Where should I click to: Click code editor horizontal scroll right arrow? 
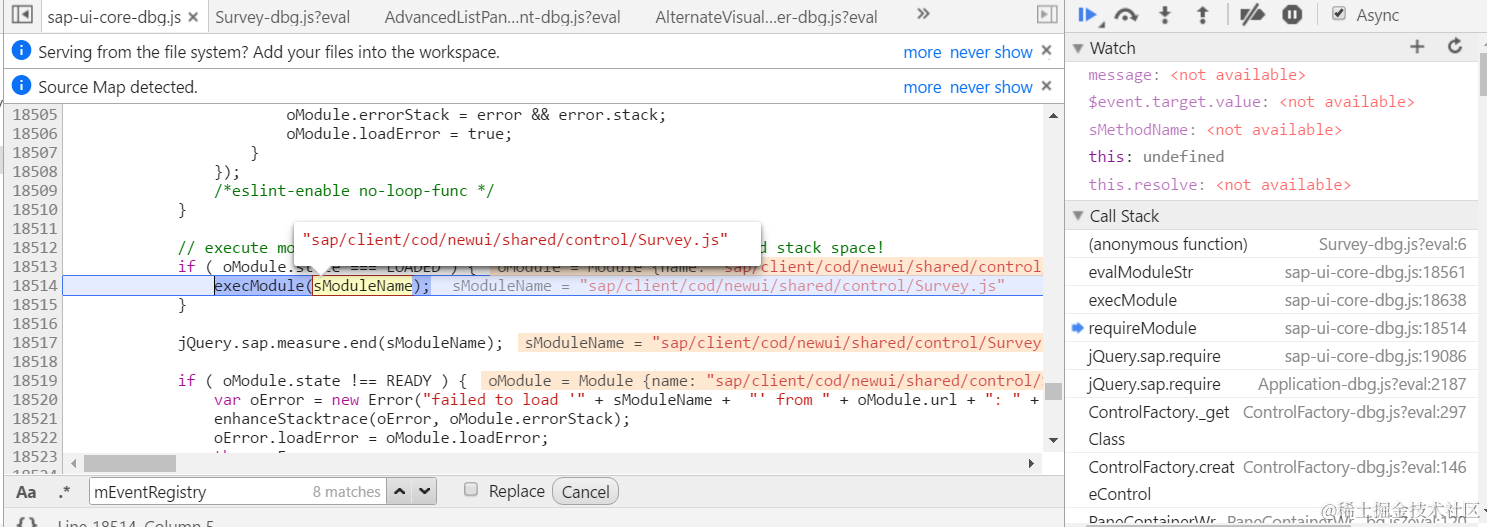click(x=1032, y=464)
